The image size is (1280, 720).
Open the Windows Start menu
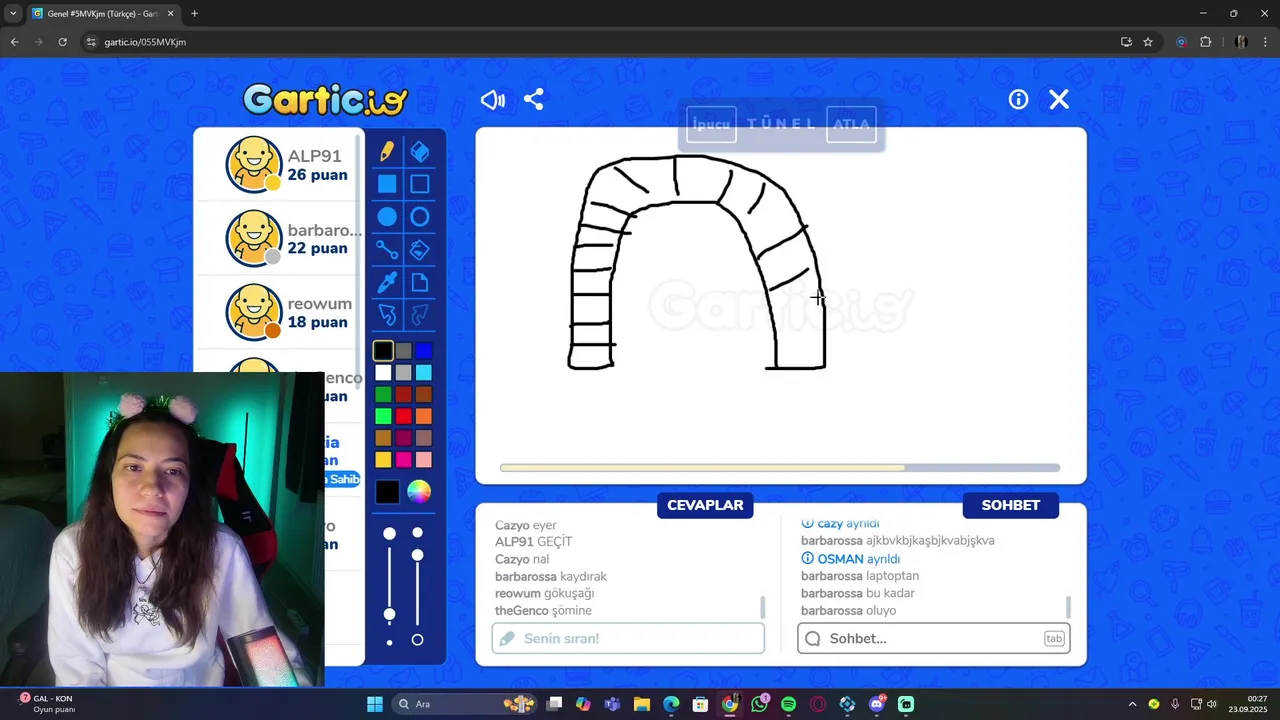[x=375, y=704]
